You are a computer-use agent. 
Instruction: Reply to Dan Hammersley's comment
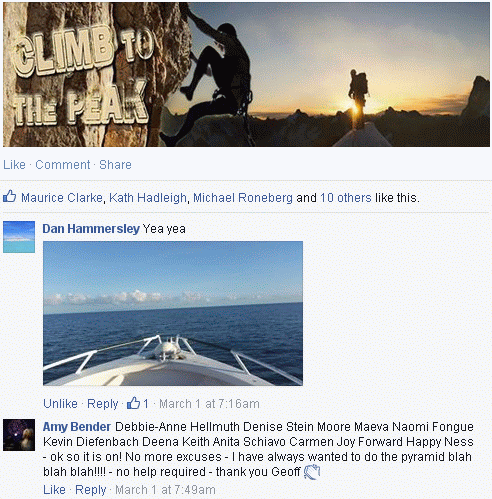pos(103,404)
